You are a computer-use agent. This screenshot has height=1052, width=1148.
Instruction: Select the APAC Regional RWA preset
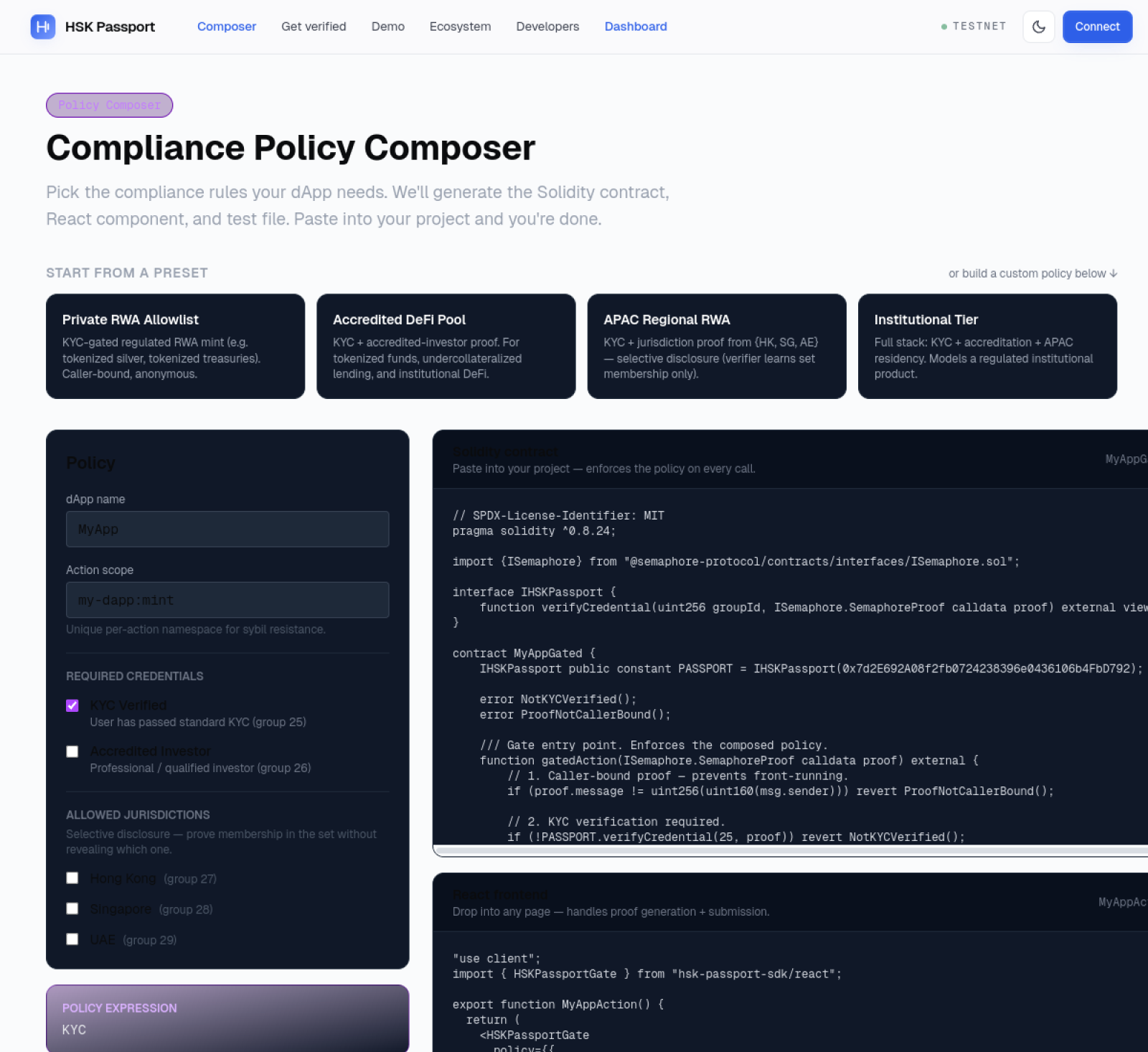pyautogui.click(x=717, y=346)
